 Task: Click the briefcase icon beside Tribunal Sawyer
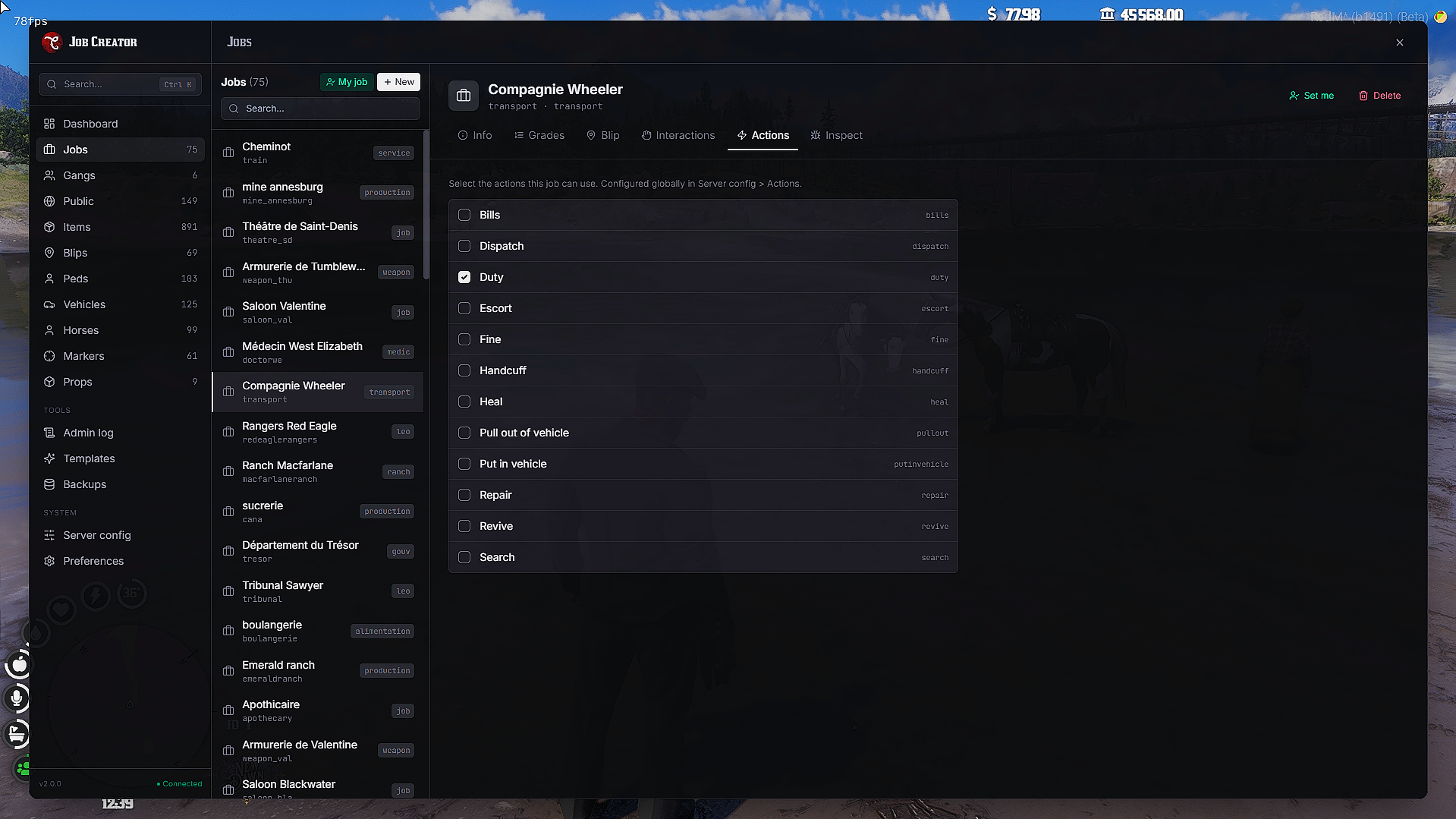pyautogui.click(x=228, y=591)
